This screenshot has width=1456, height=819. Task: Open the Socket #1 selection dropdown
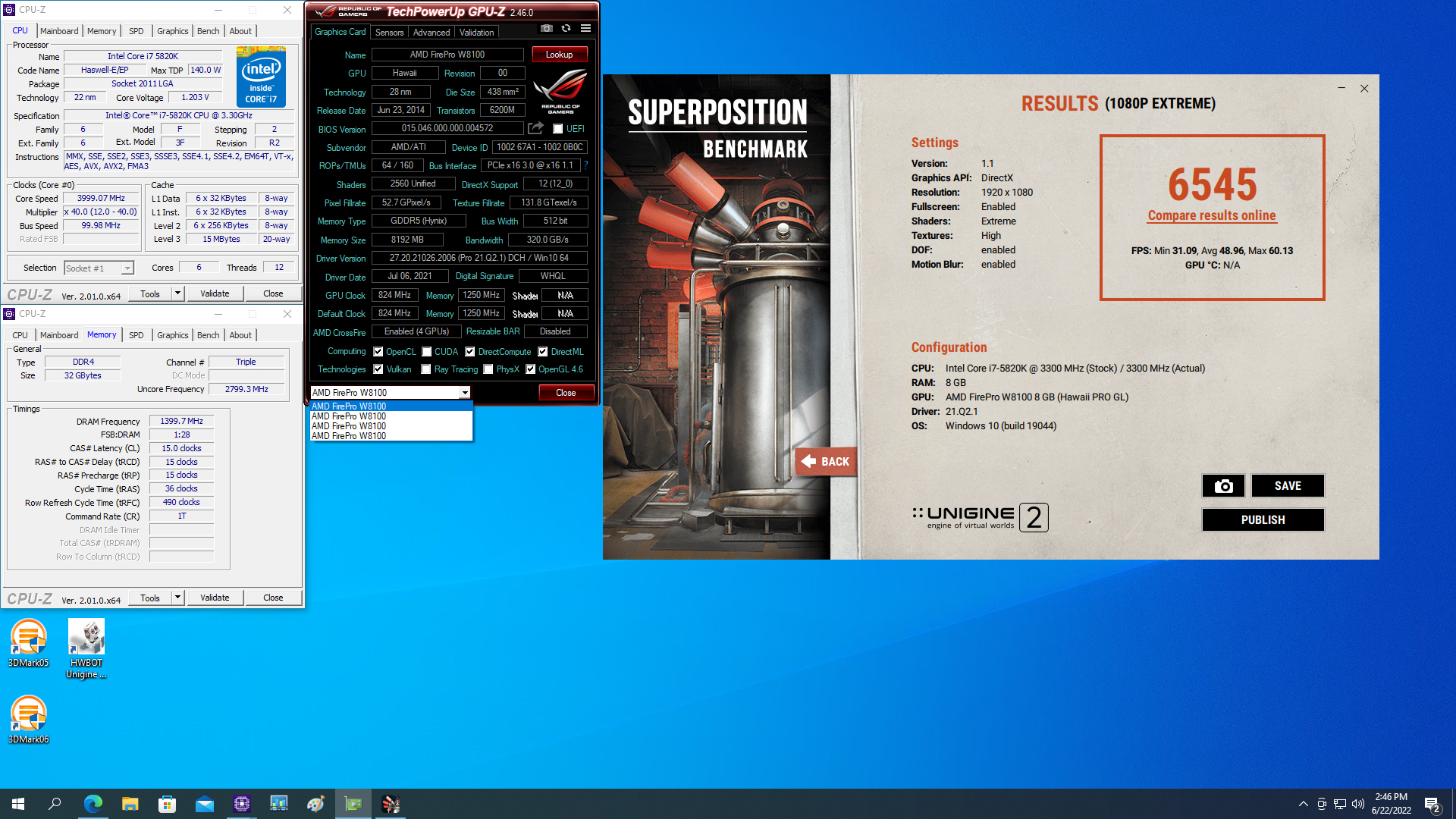(99, 268)
